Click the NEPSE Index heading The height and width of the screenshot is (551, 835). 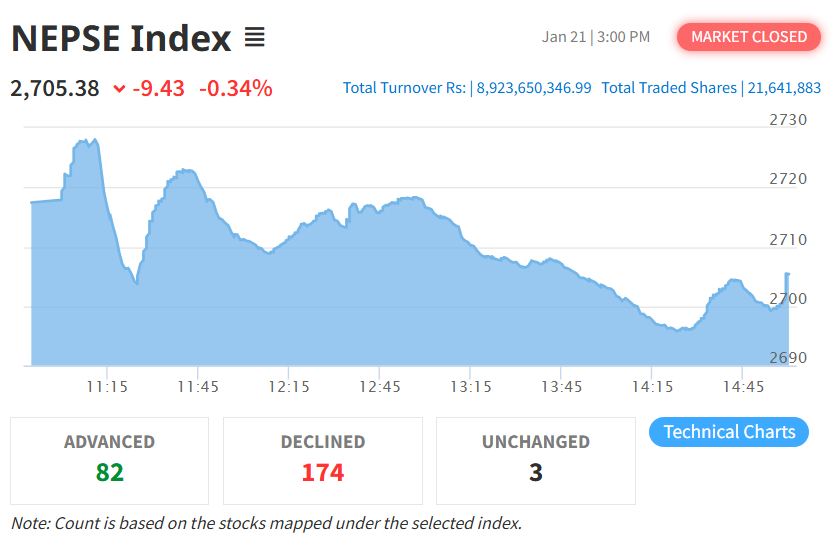pyautogui.click(x=121, y=38)
